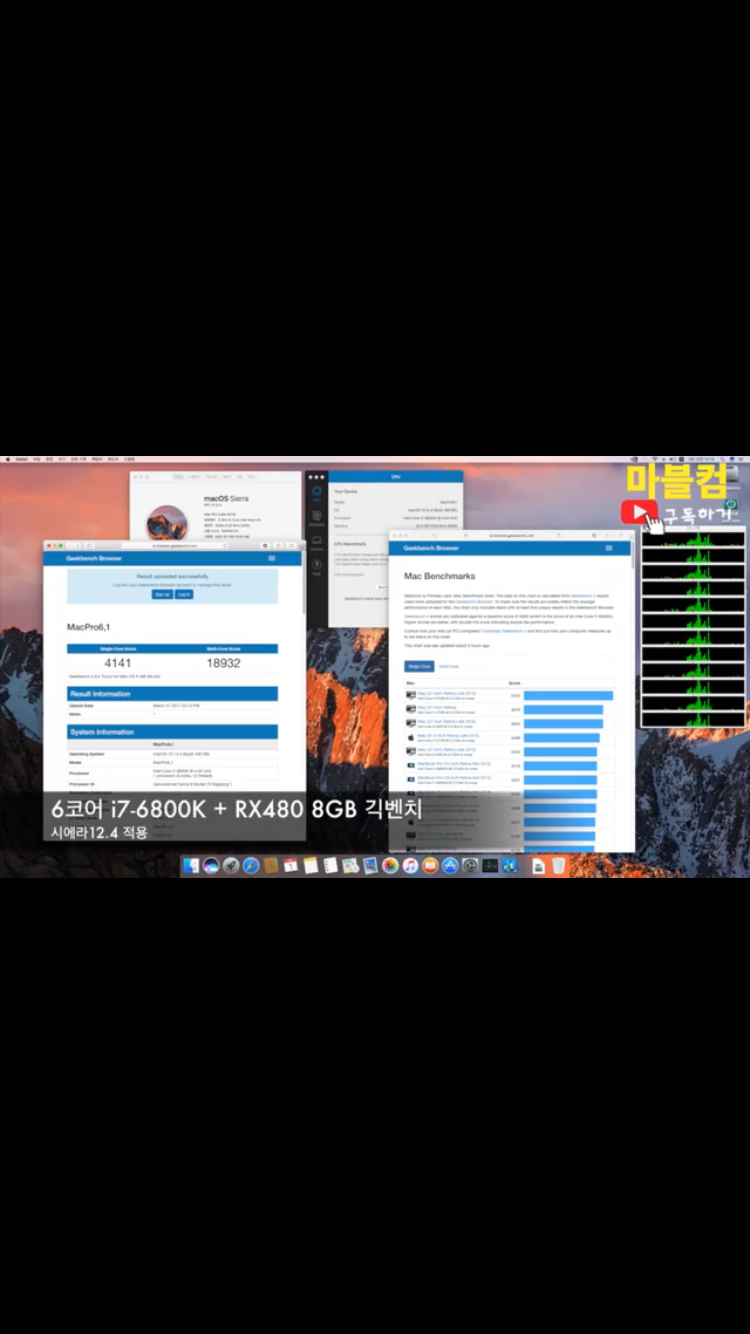Open the Safari menu in menu bar
The width and height of the screenshot is (750, 1334).
pos(21,459)
